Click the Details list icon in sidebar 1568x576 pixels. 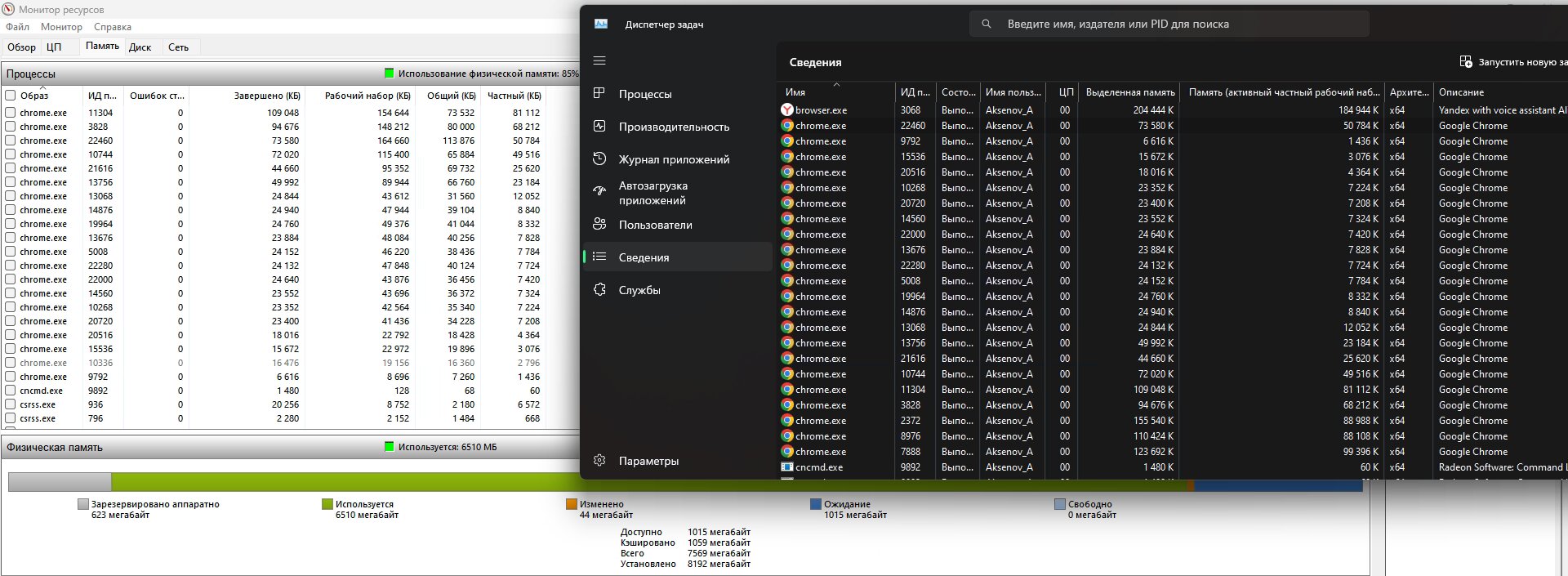click(x=599, y=257)
